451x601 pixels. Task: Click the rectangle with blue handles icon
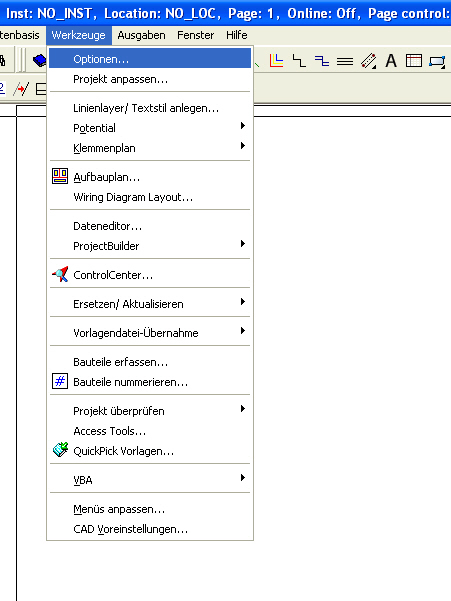coord(437,61)
